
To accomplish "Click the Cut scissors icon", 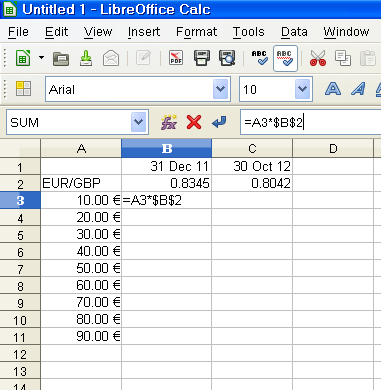I will coord(318,58).
